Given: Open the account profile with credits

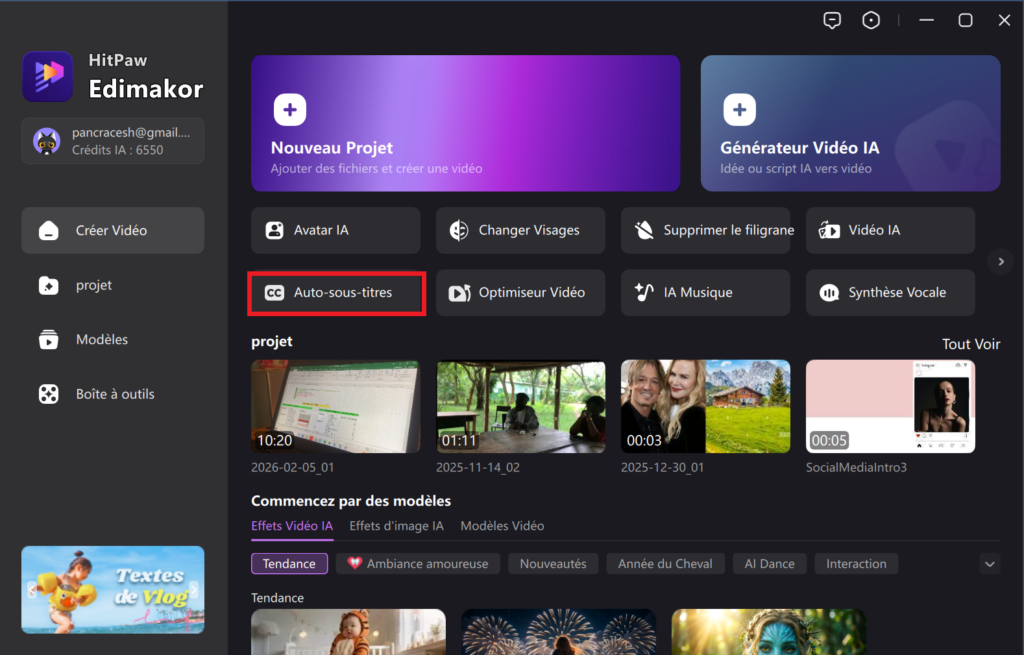Looking at the screenshot, I should click(112, 141).
